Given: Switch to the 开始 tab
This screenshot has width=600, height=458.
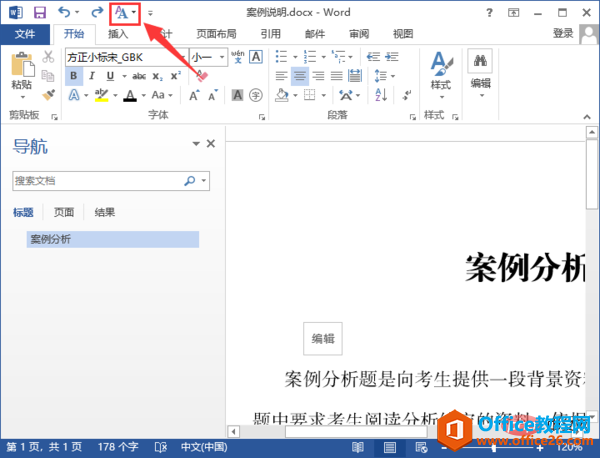Looking at the screenshot, I should (74, 34).
